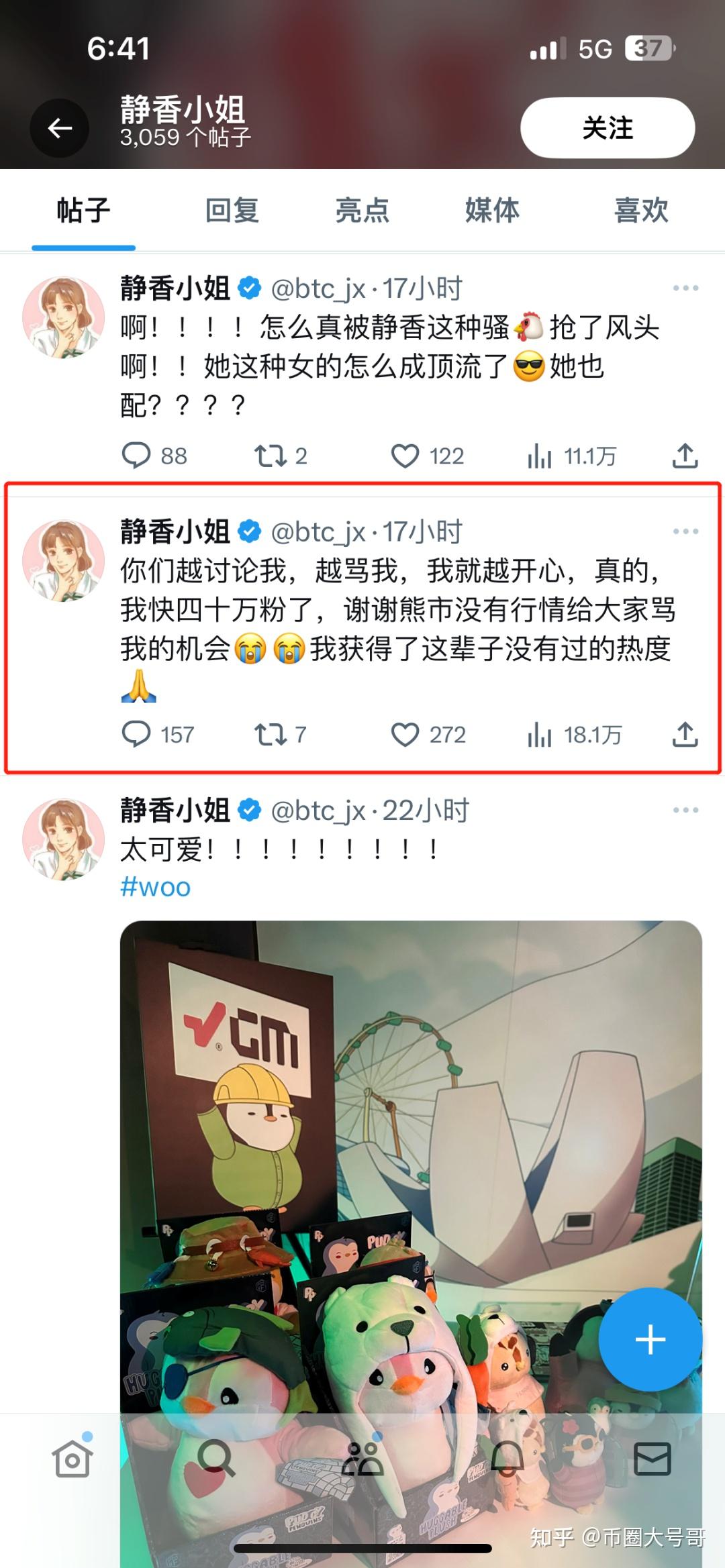
Task: Switch to the 媒体 tab
Action: (x=492, y=210)
